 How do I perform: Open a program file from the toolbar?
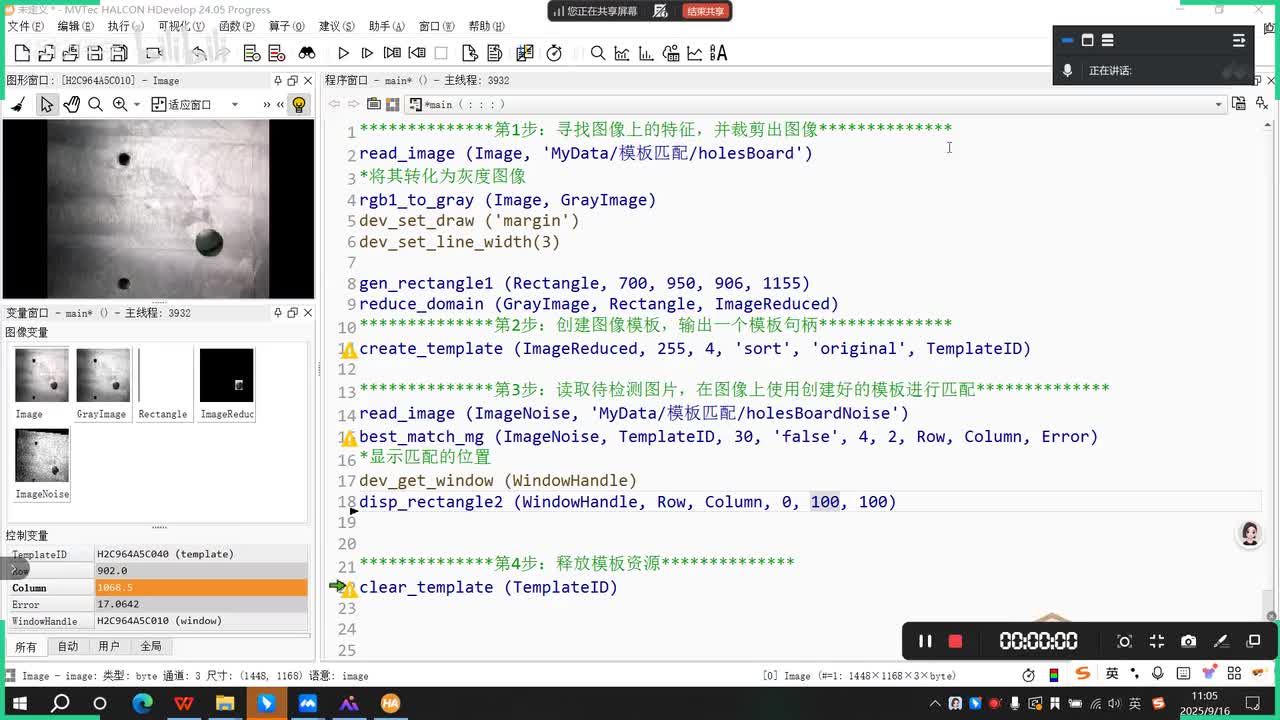point(46,53)
